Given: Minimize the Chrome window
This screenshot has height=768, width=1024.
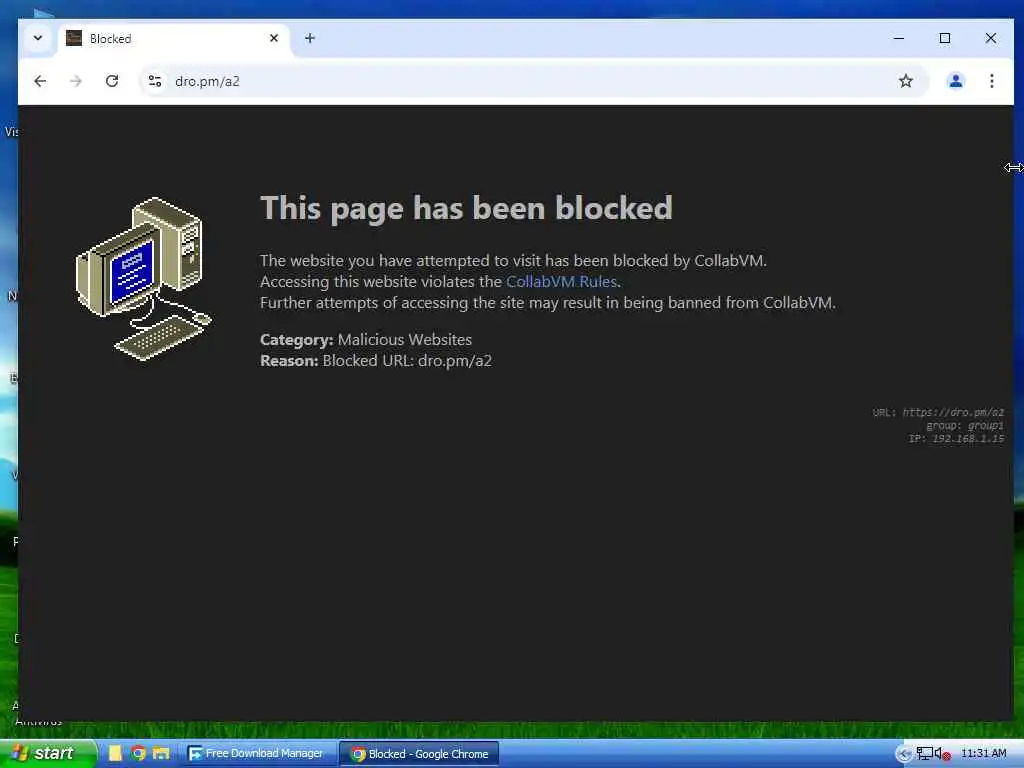Looking at the screenshot, I should coord(899,39).
